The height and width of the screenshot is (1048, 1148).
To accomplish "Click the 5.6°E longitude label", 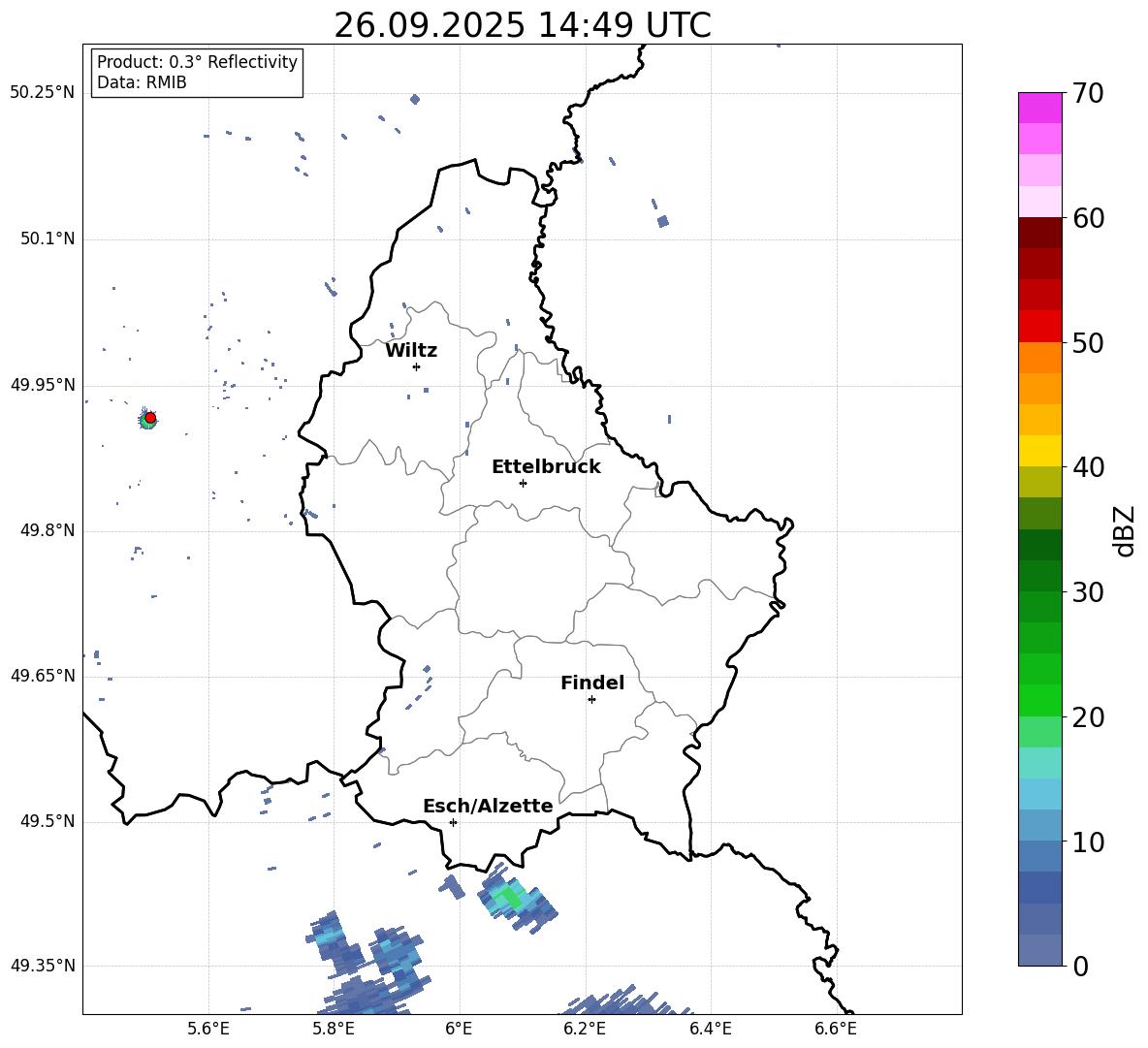I will pyautogui.click(x=208, y=1029).
